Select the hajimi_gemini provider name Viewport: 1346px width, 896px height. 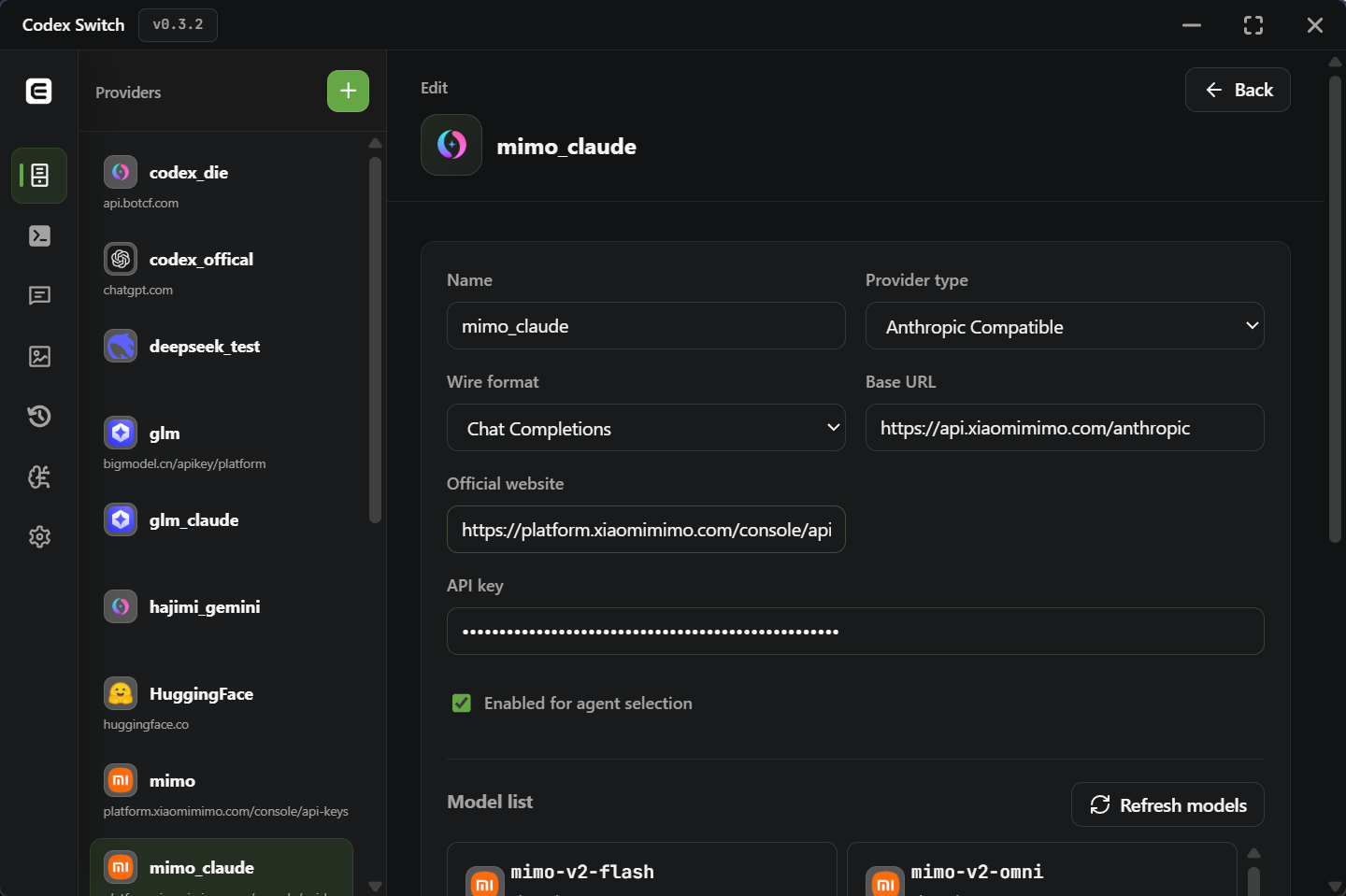pyautogui.click(x=205, y=606)
